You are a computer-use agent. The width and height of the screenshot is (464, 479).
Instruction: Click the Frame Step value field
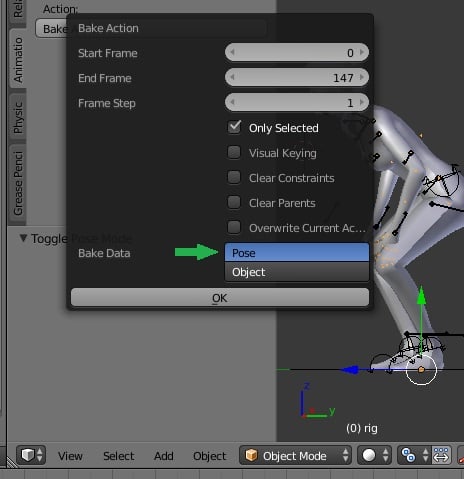[x=297, y=103]
